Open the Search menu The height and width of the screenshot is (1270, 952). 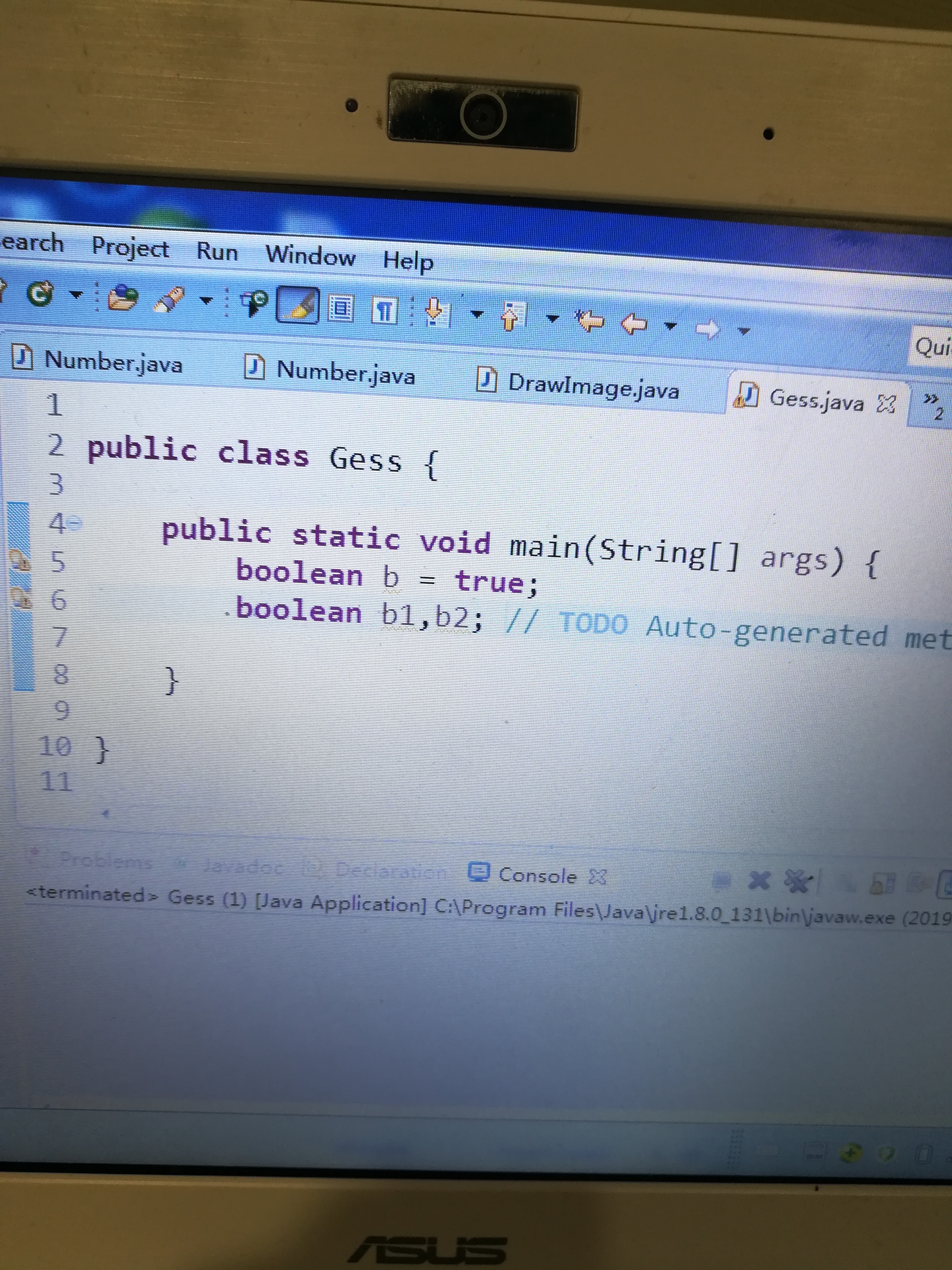pos(32,242)
